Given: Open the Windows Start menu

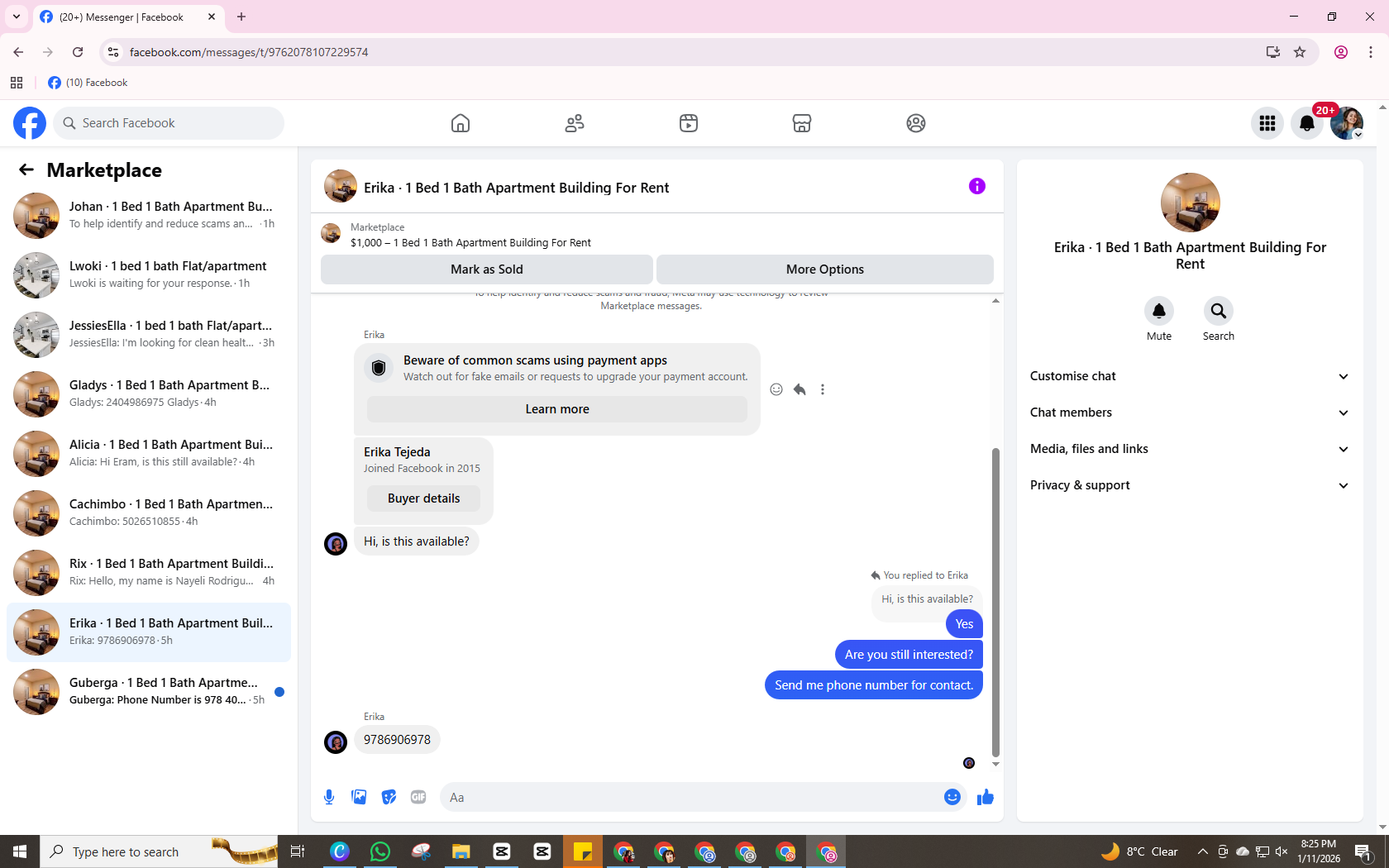Looking at the screenshot, I should (20, 851).
